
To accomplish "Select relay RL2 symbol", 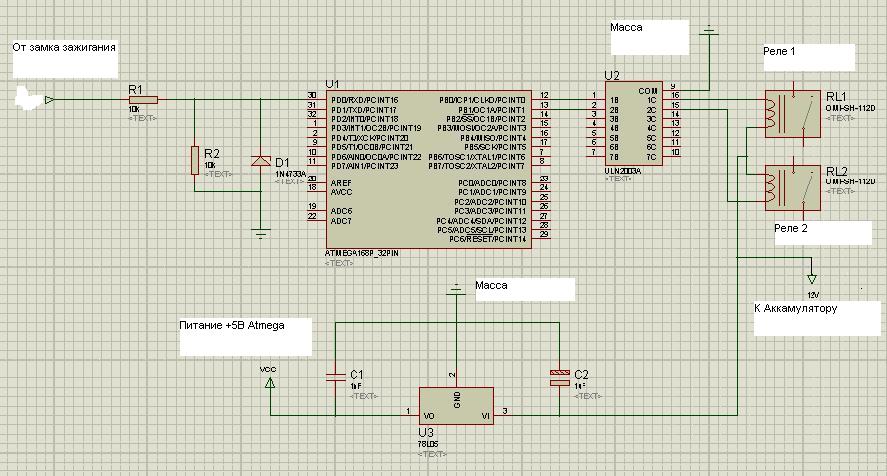I will [793, 187].
